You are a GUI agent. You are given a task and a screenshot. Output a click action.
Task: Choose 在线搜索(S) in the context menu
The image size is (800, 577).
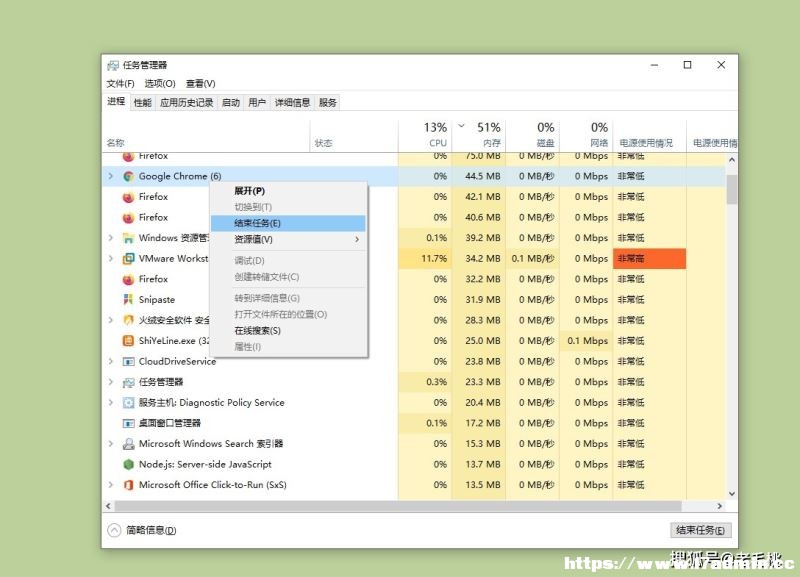288,331
